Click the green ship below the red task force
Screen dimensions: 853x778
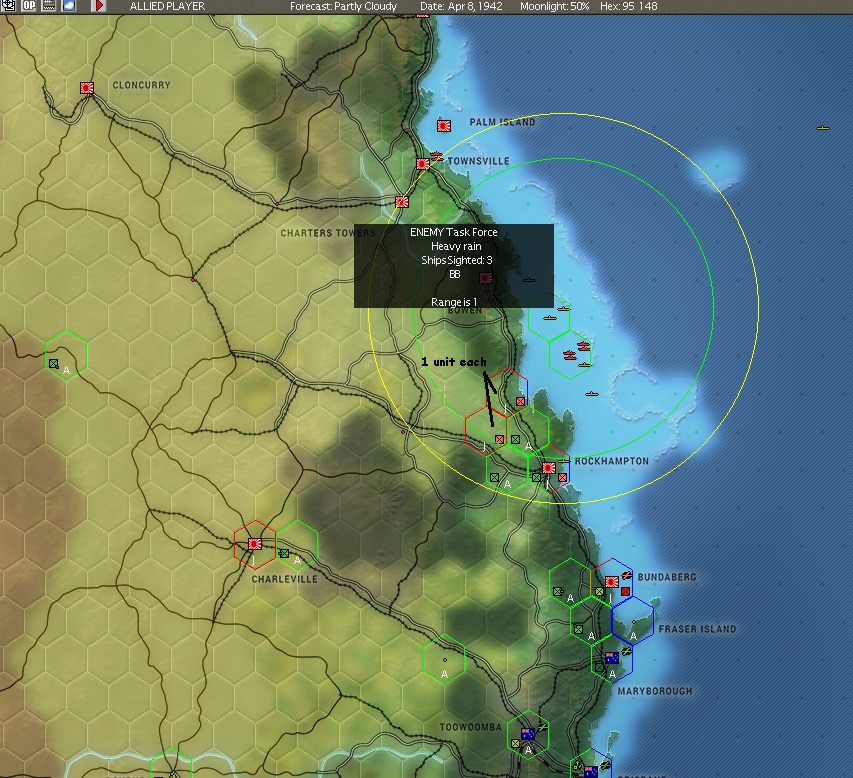tap(584, 365)
